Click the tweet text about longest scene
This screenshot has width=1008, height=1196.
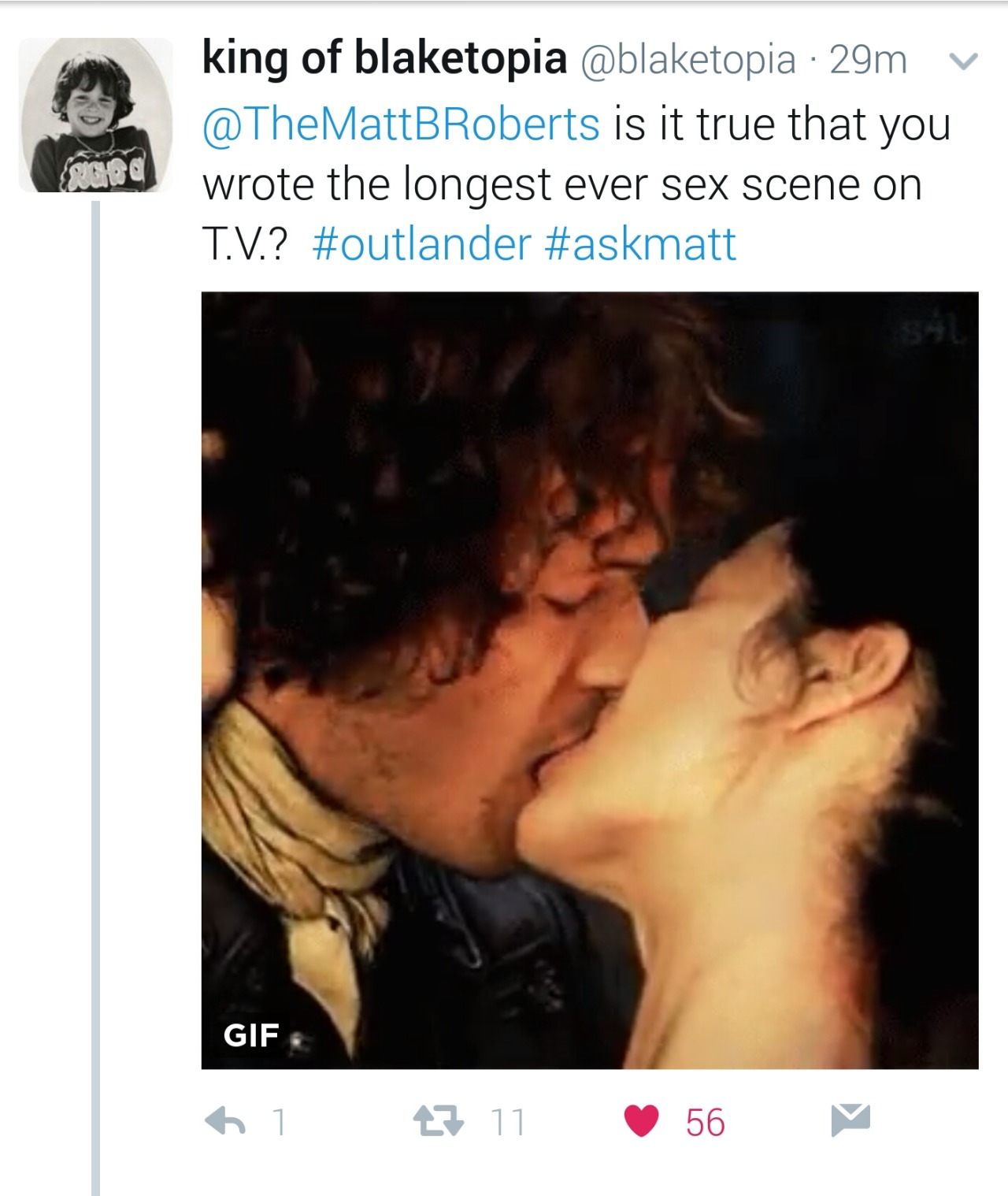pos(577,184)
